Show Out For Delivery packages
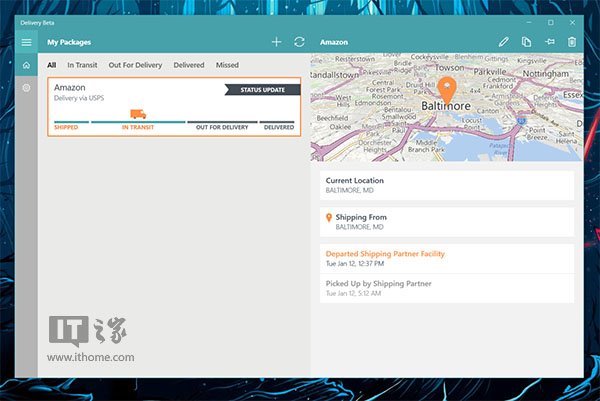600x401 pixels. (135, 65)
